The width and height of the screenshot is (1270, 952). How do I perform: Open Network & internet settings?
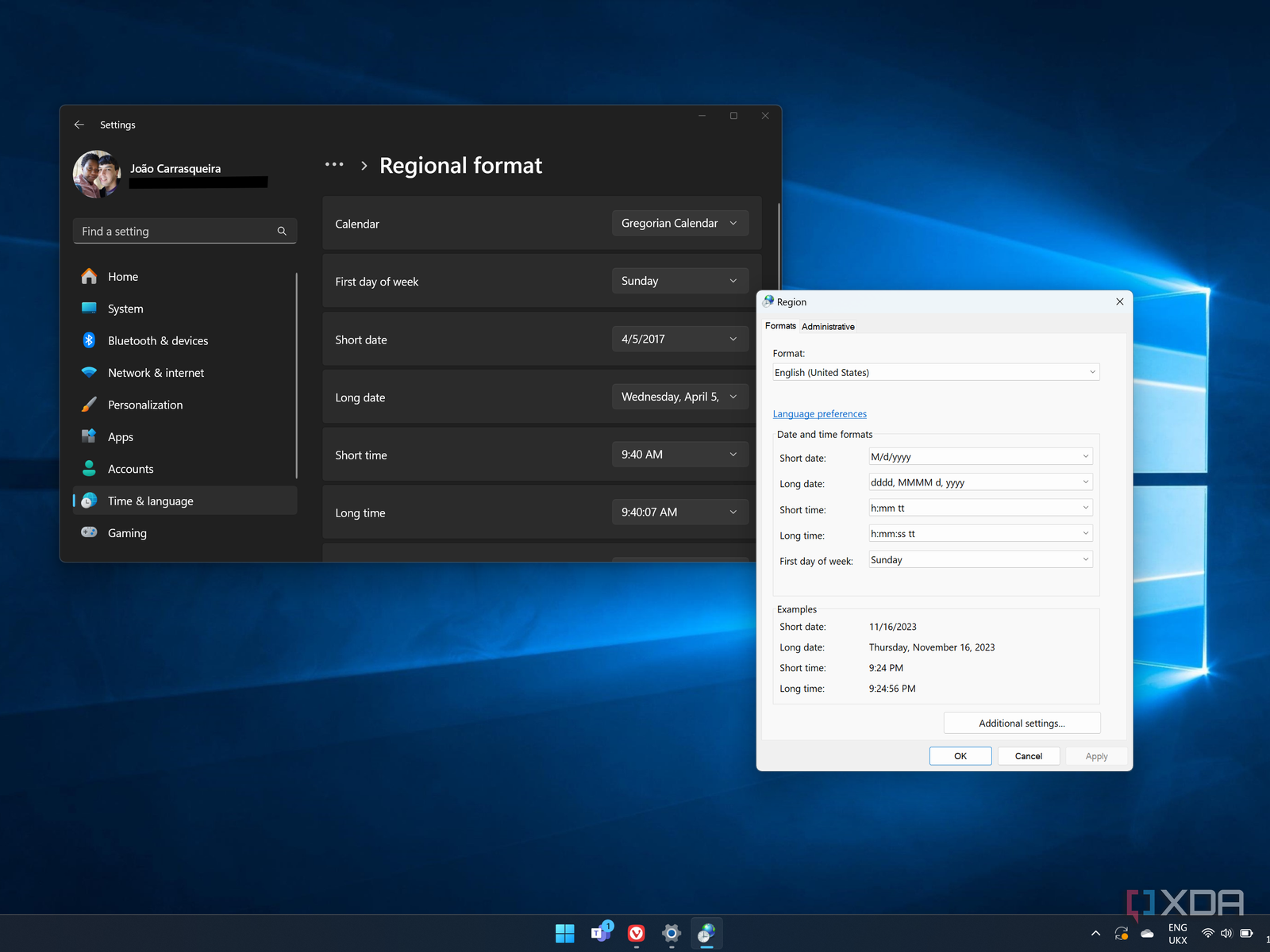click(156, 373)
